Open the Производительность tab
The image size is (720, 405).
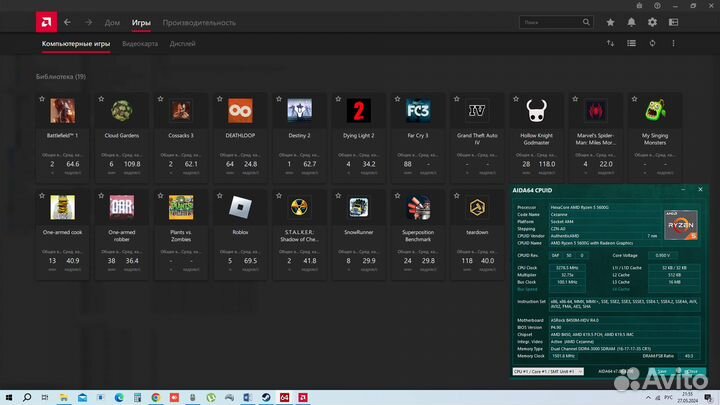point(199,22)
